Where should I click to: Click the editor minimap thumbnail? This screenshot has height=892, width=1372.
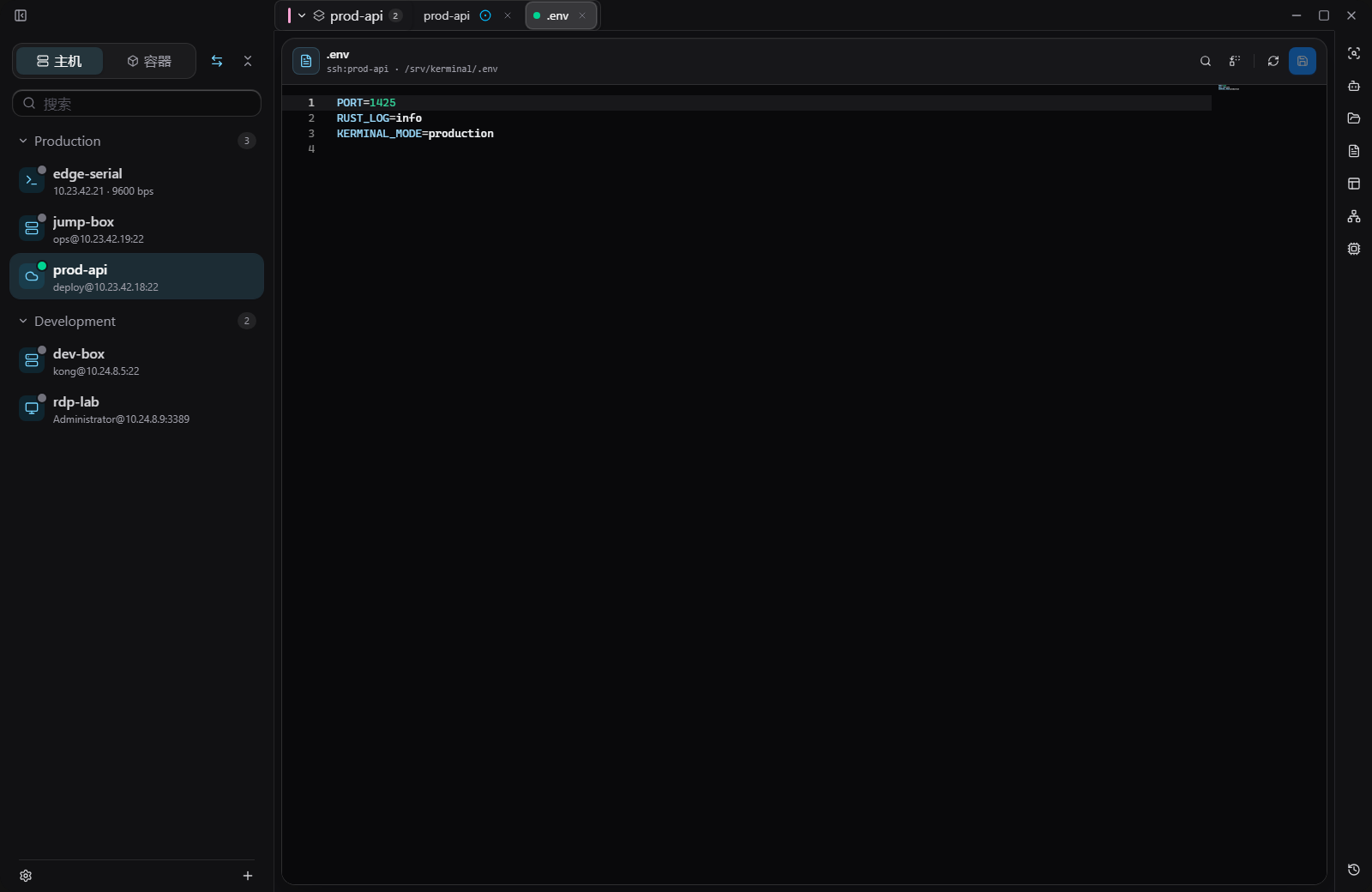pos(1229,87)
